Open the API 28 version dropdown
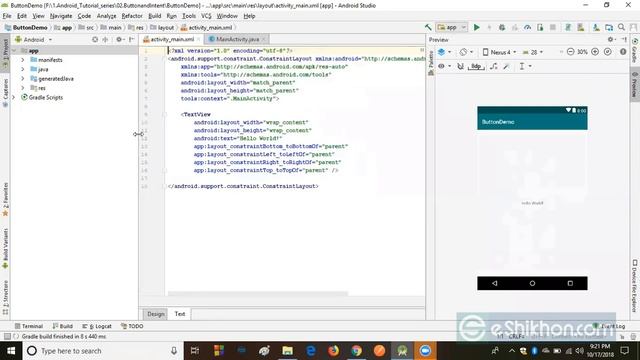The image size is (640, 360). (x=533, y=52)
